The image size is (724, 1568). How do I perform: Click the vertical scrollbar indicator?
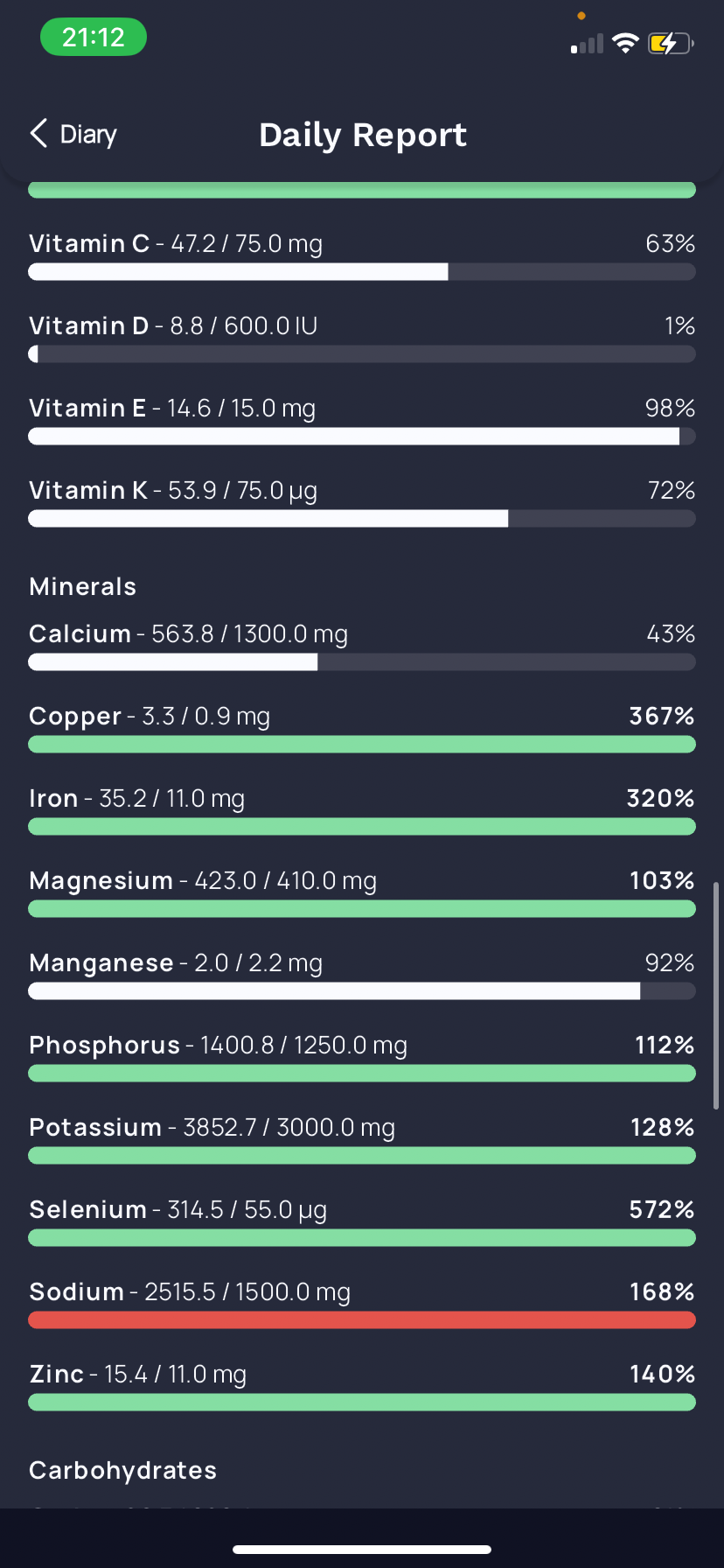click(x=716, y=996)
